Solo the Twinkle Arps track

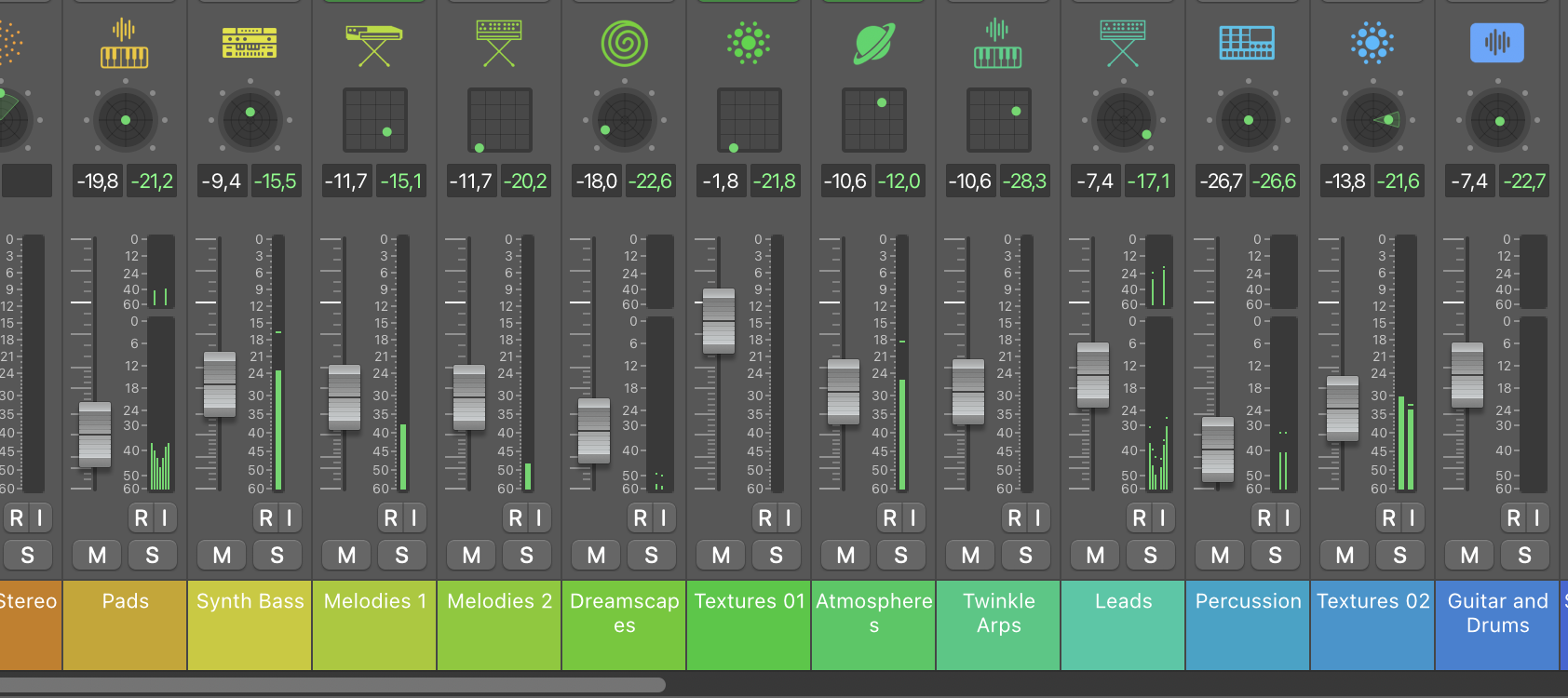1025,556
